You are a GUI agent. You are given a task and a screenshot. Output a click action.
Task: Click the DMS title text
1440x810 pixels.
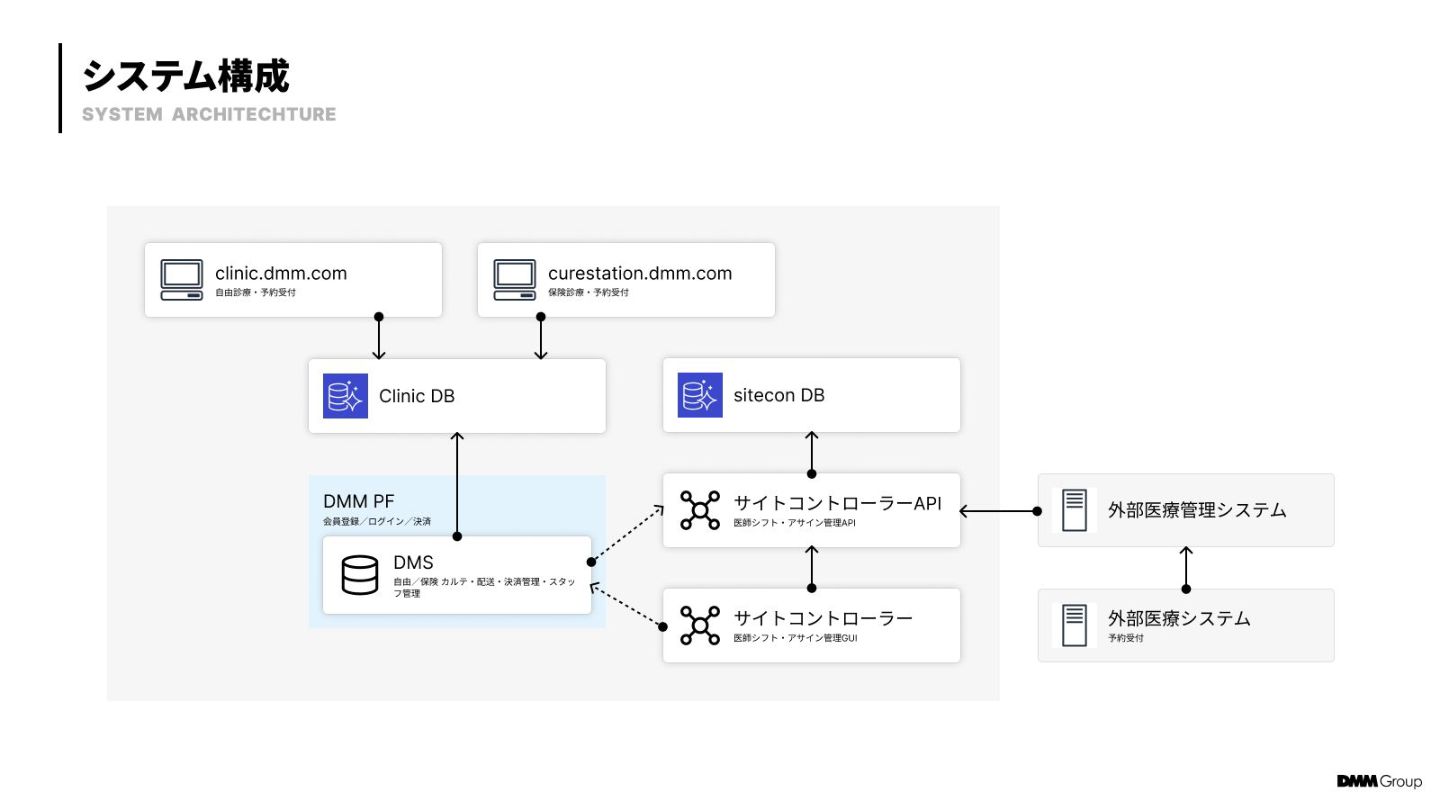coord(413,563)
